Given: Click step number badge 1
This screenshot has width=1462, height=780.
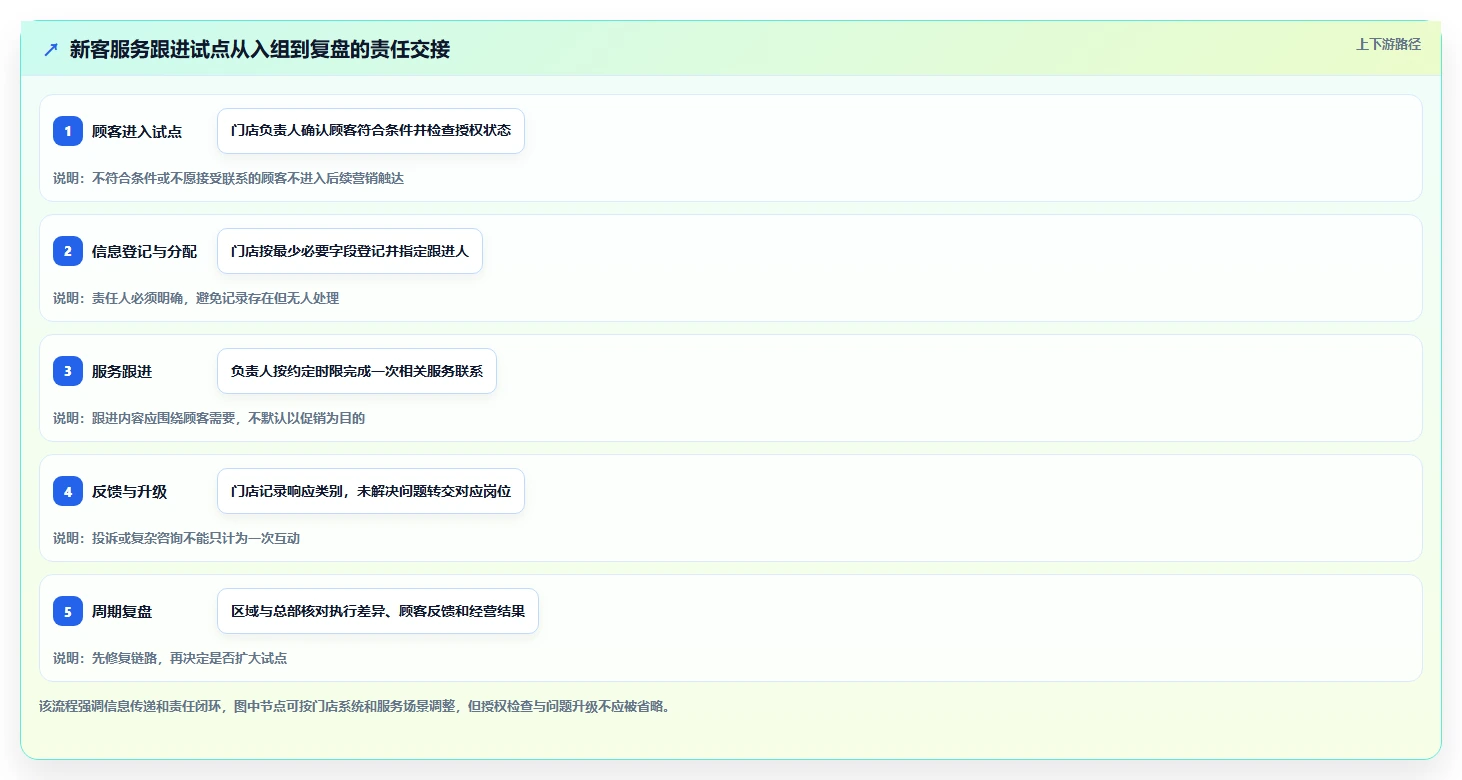Looking at the screenshot, I should pos(68,131).
